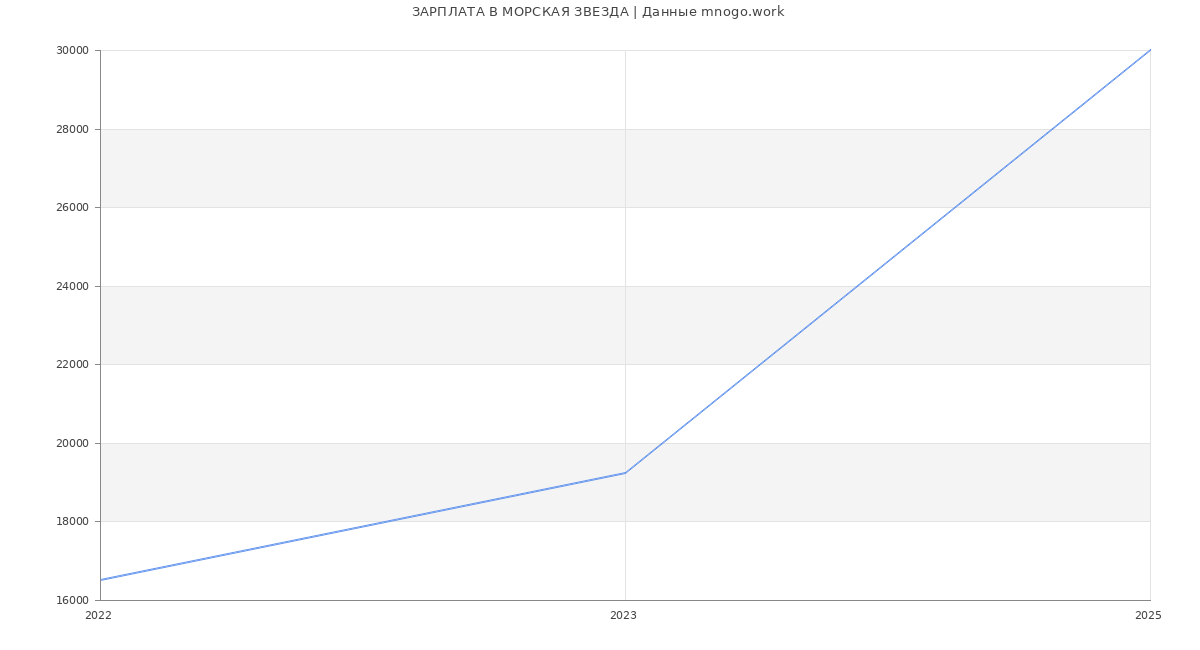1200x650 pixels.
Task: Select the 2023 x-axis label
Action: 623,616
